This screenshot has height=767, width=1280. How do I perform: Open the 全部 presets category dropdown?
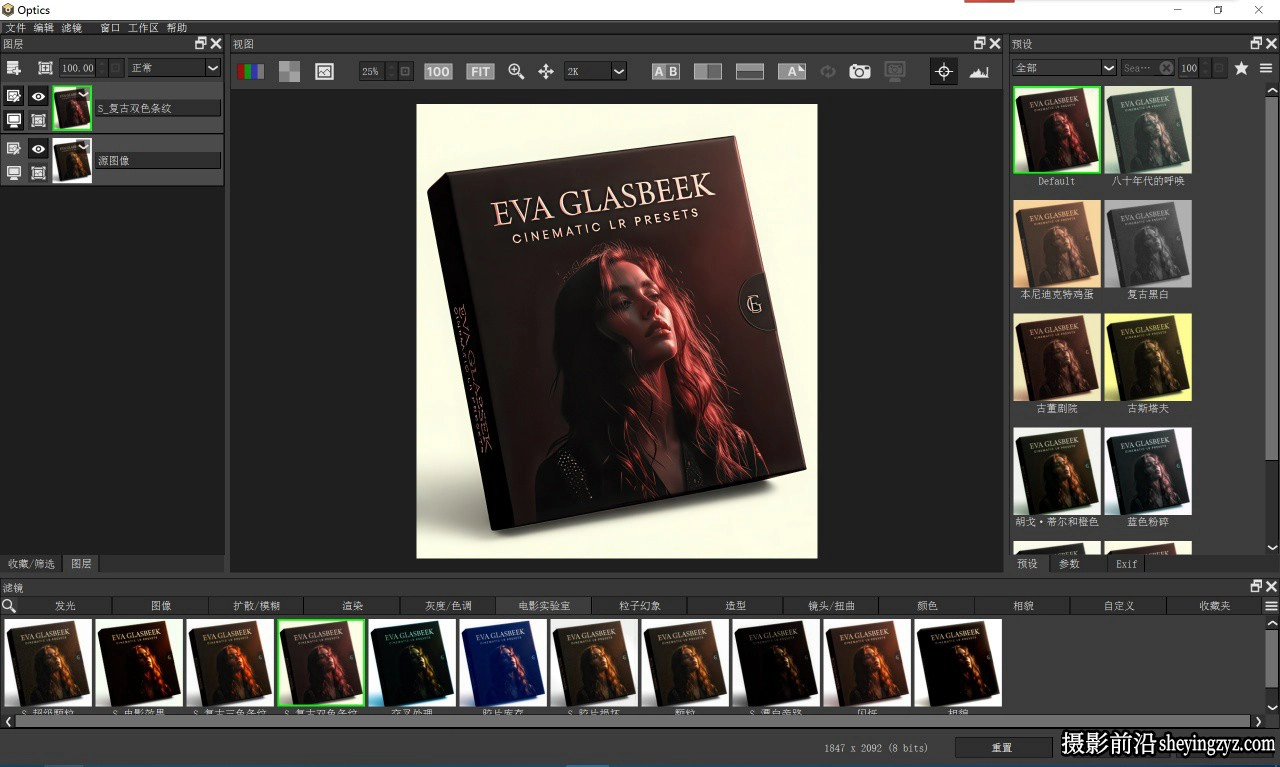click(1064, 68)
